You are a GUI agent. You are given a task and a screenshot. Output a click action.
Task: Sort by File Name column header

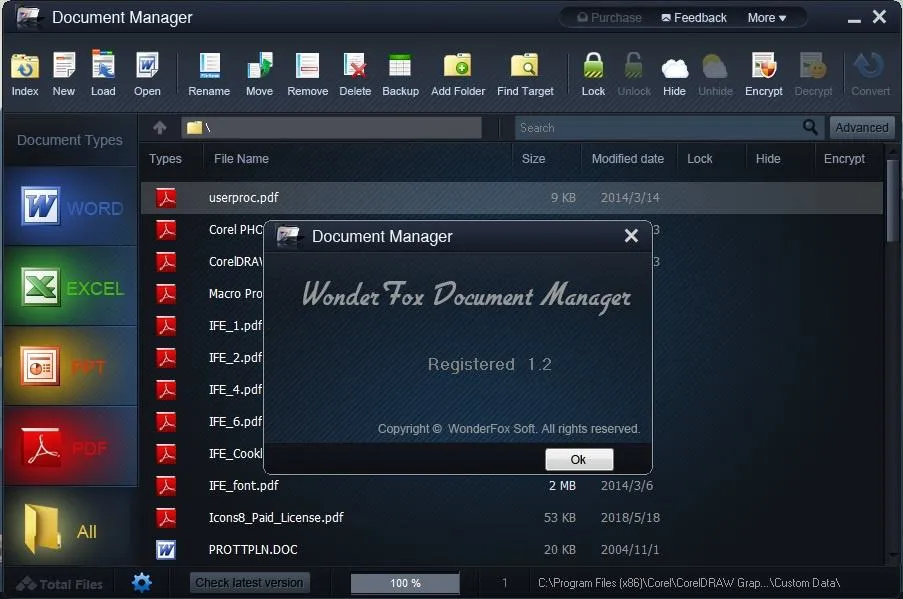tap(241, 158)
